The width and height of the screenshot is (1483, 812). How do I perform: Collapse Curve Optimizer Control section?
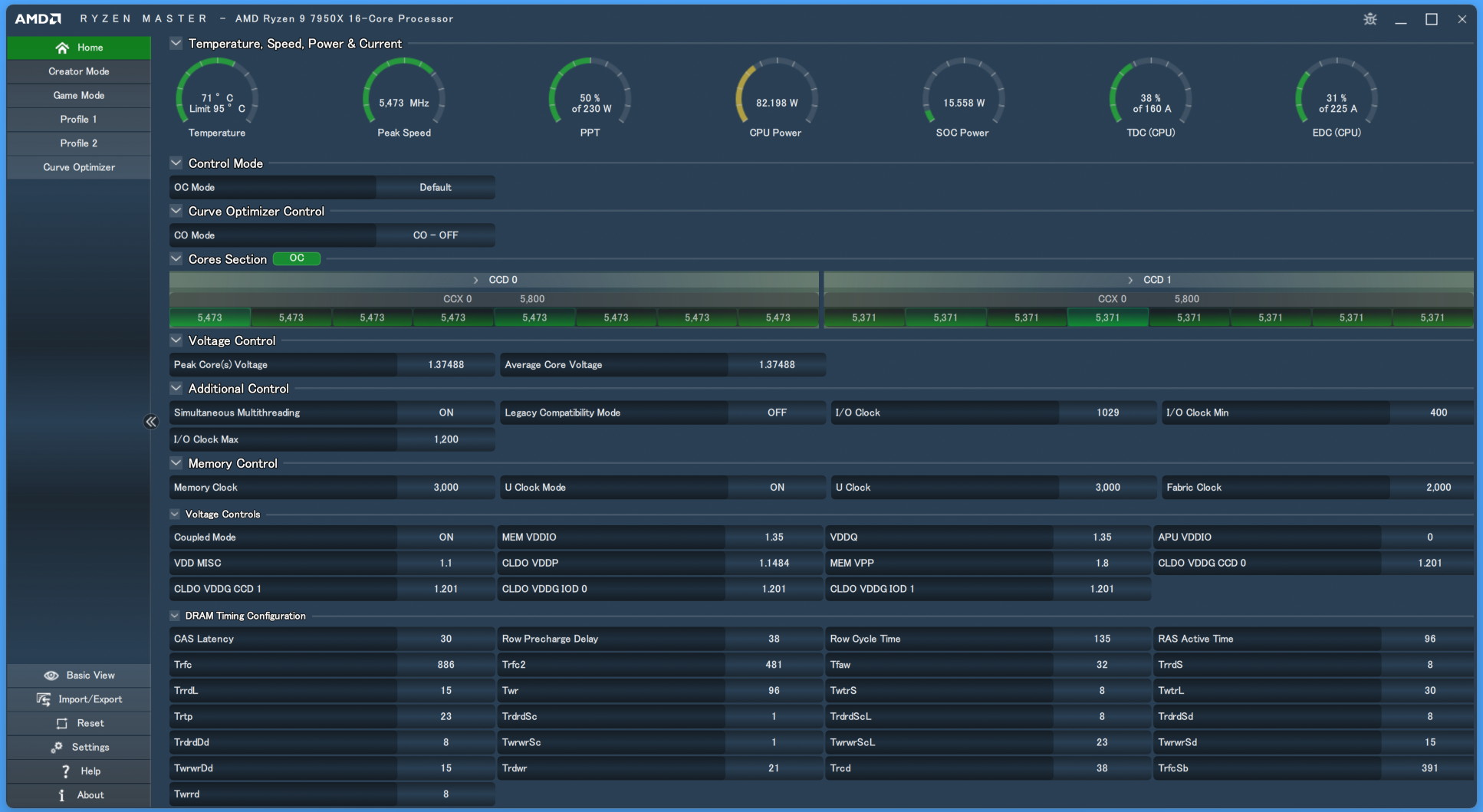176,211
